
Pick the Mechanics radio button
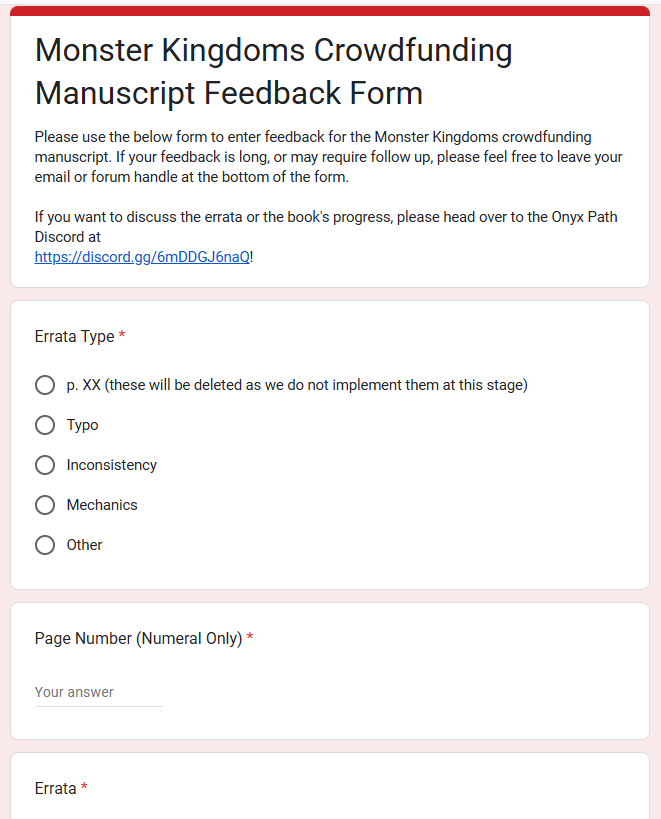coord(44,505)
